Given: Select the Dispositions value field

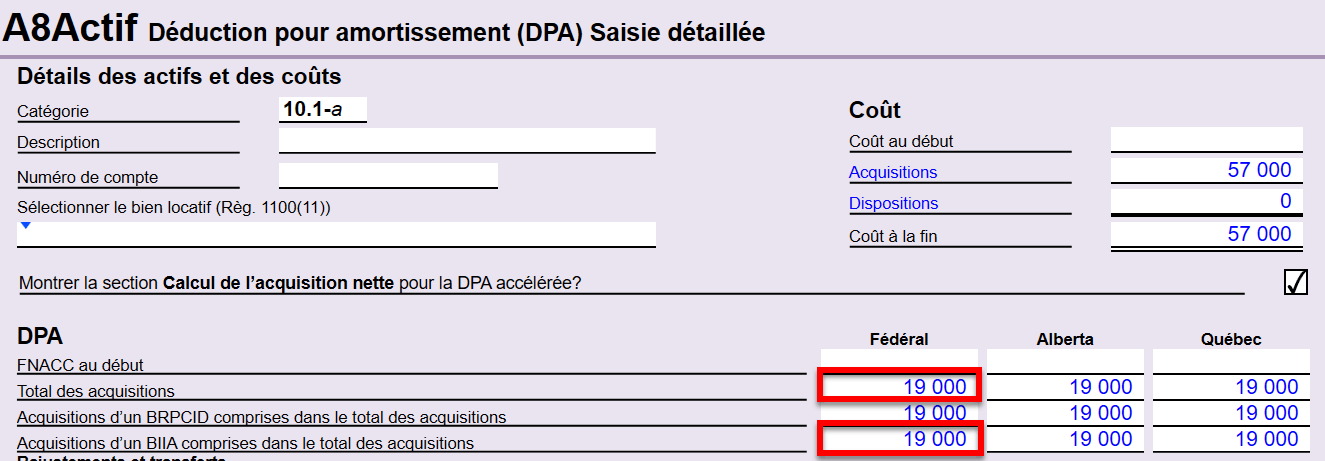Looking at the screenshot, I should tap(1206, 202).
